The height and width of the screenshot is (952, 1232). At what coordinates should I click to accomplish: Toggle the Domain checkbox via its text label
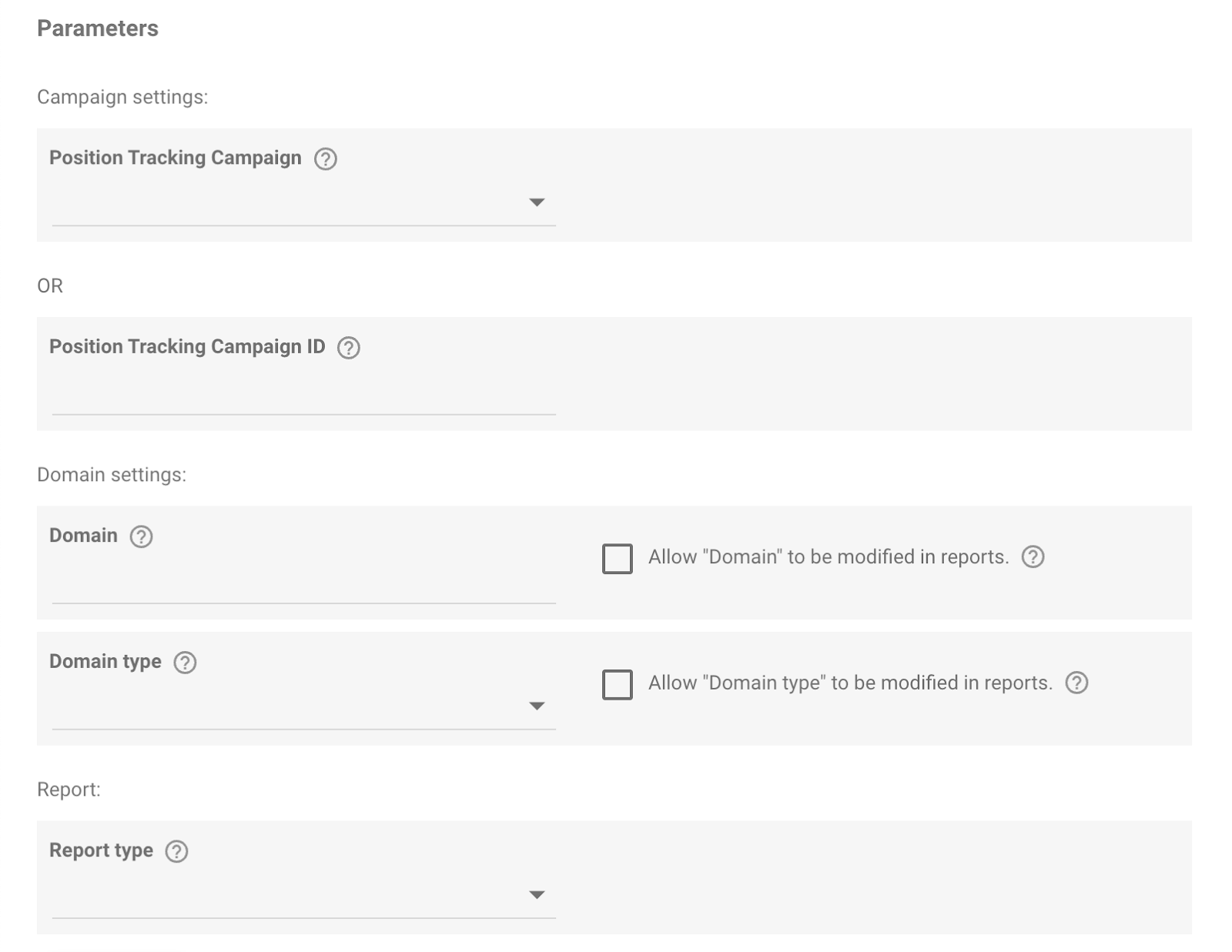tap(828, 558)
